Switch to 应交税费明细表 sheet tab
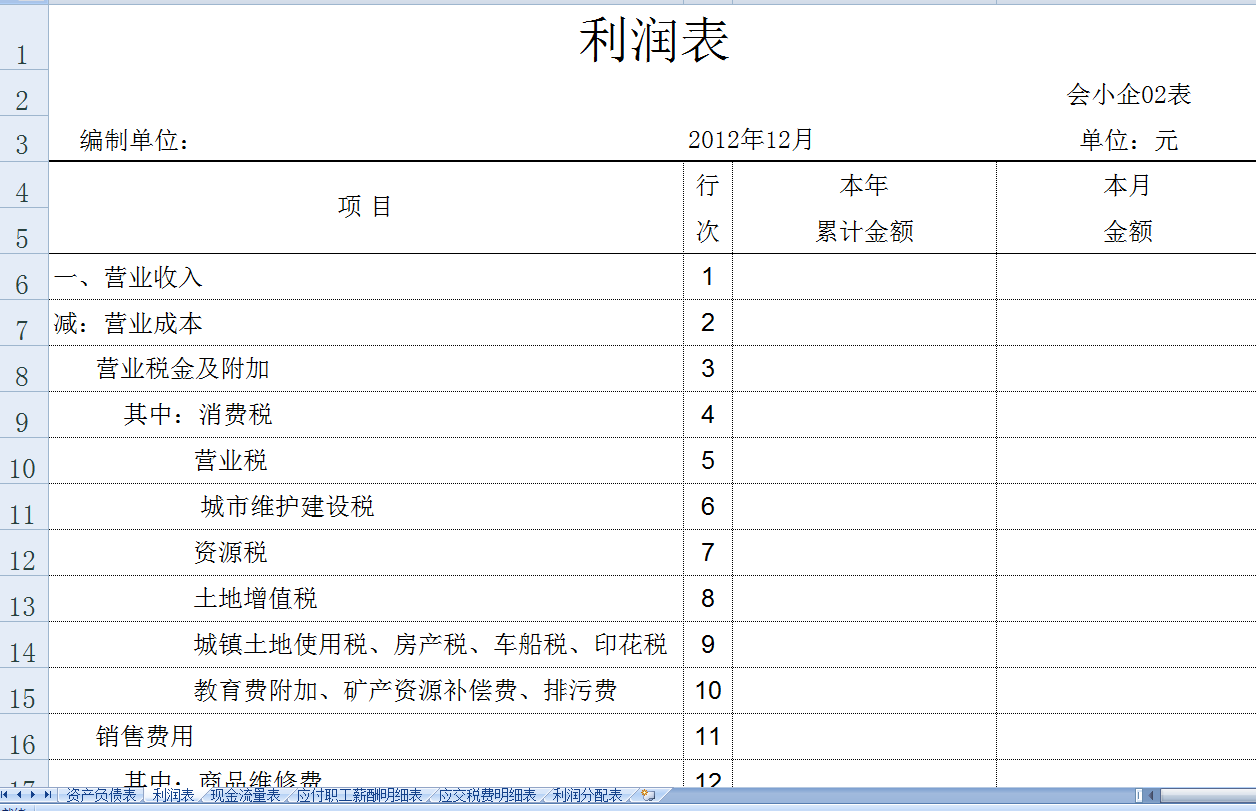The image size is (1256, 811). (487, 795)
